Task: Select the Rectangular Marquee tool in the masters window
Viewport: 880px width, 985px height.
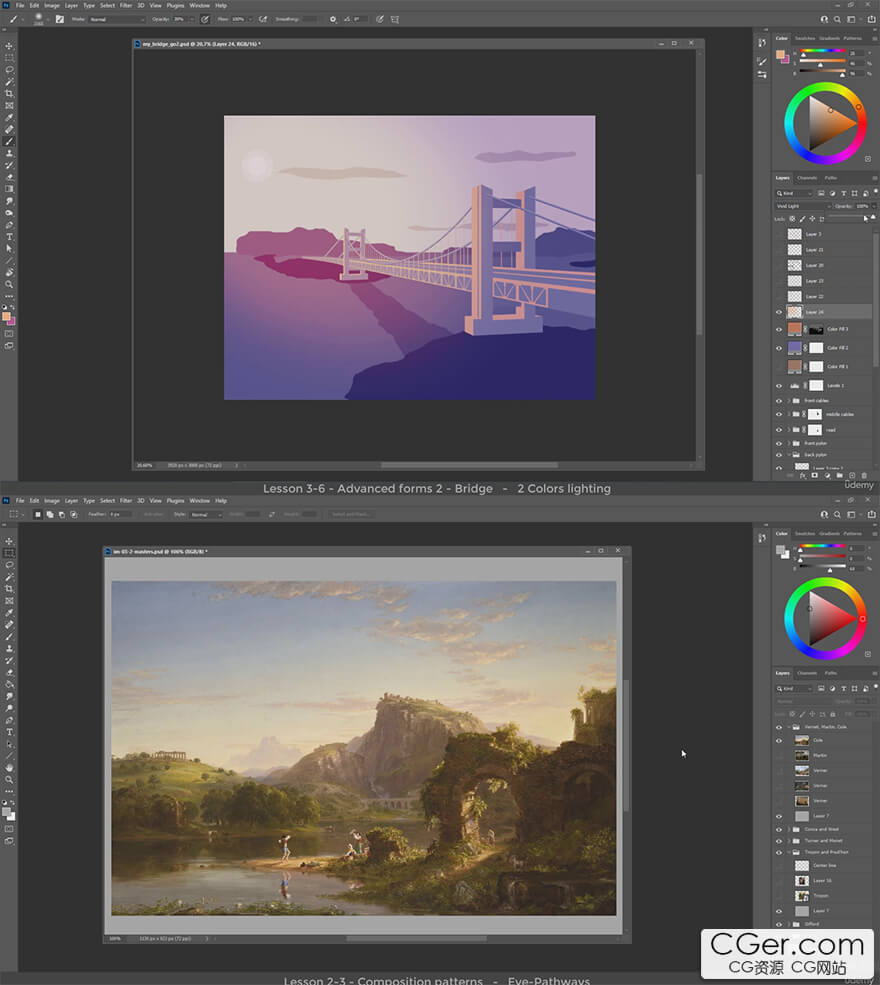Action: coord(9,553)
